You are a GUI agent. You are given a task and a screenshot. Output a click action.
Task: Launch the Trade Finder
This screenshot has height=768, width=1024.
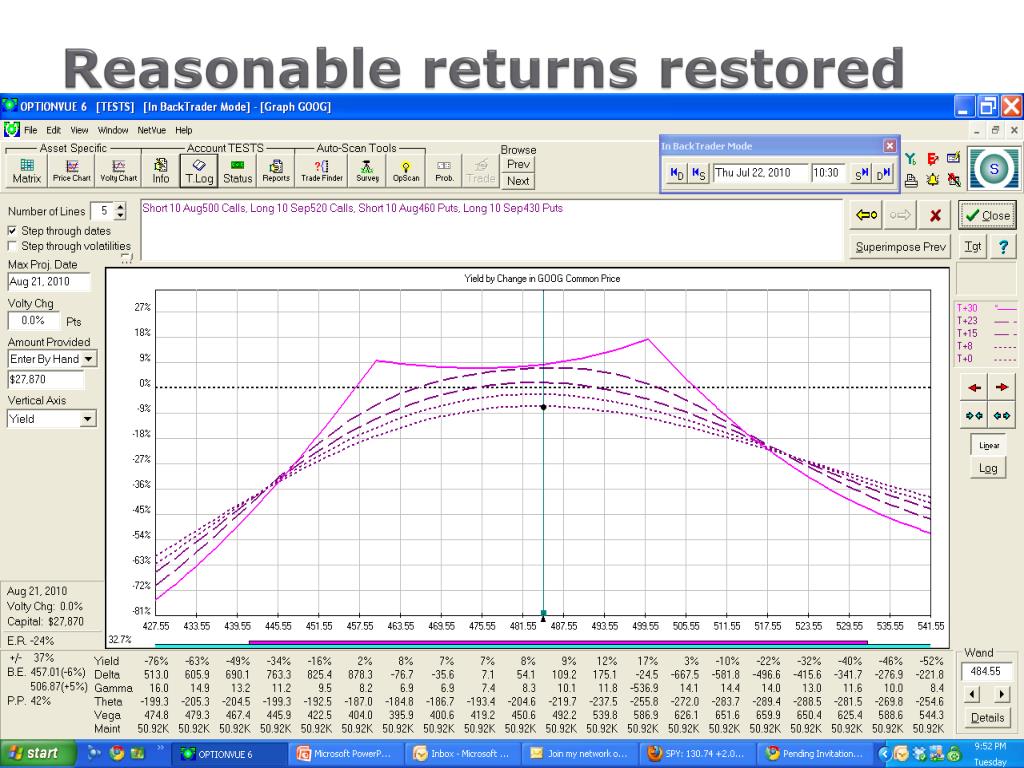pyautogui.click(x=322, y=170)
